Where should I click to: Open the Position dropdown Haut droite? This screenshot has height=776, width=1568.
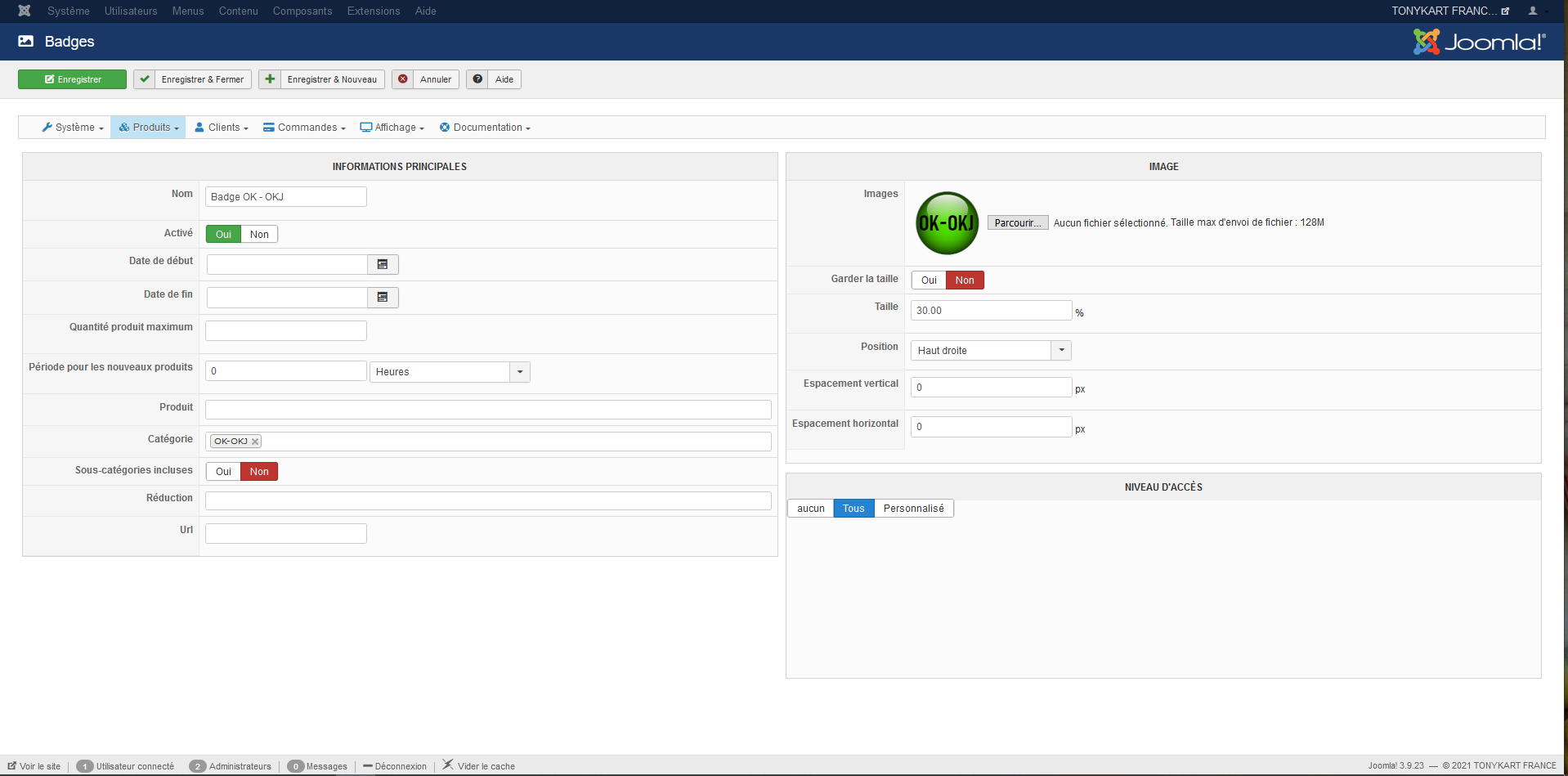[x=991, y=350]
